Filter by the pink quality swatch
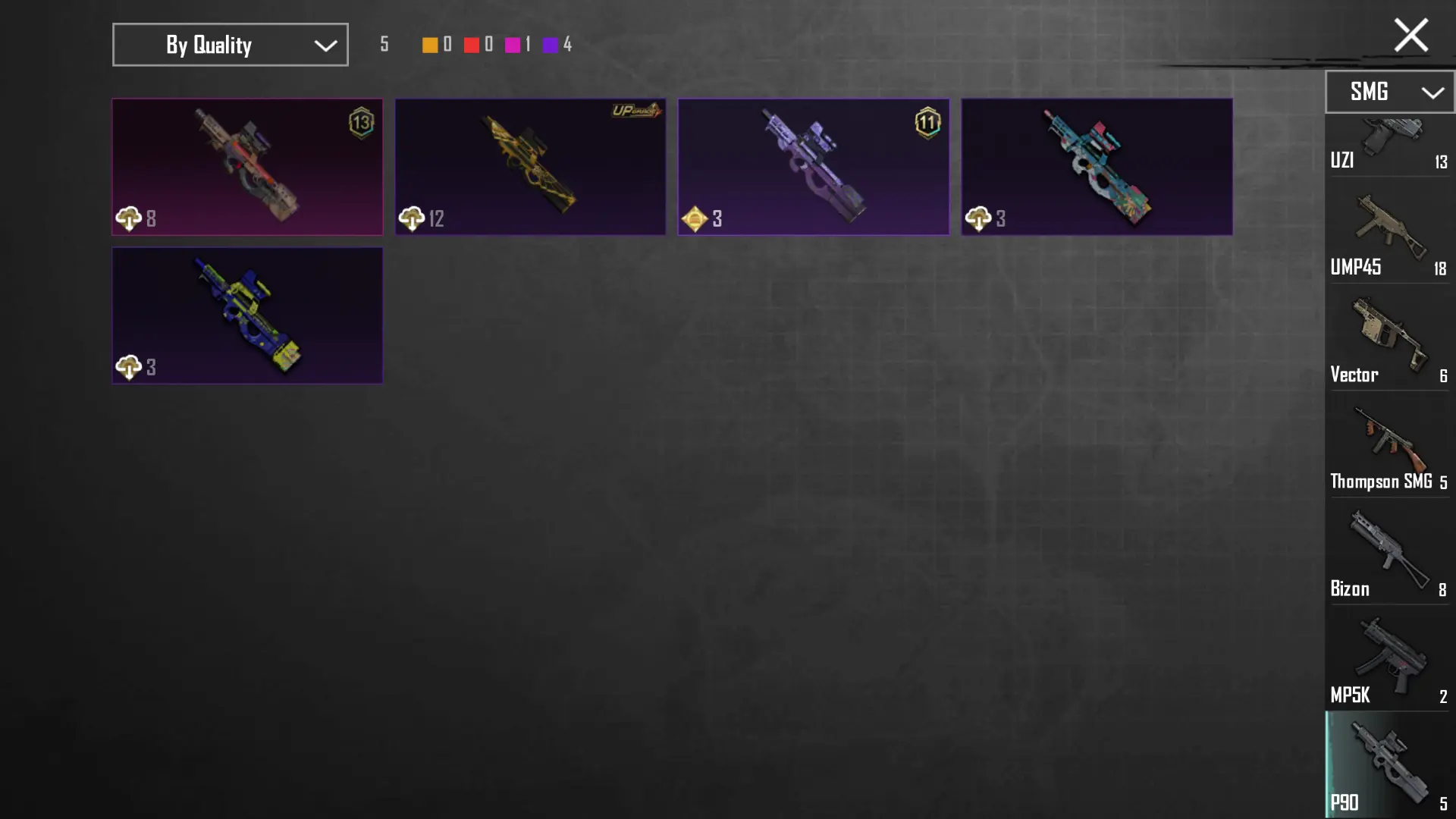Screen dimensions: 1456x819 (513, 45)
